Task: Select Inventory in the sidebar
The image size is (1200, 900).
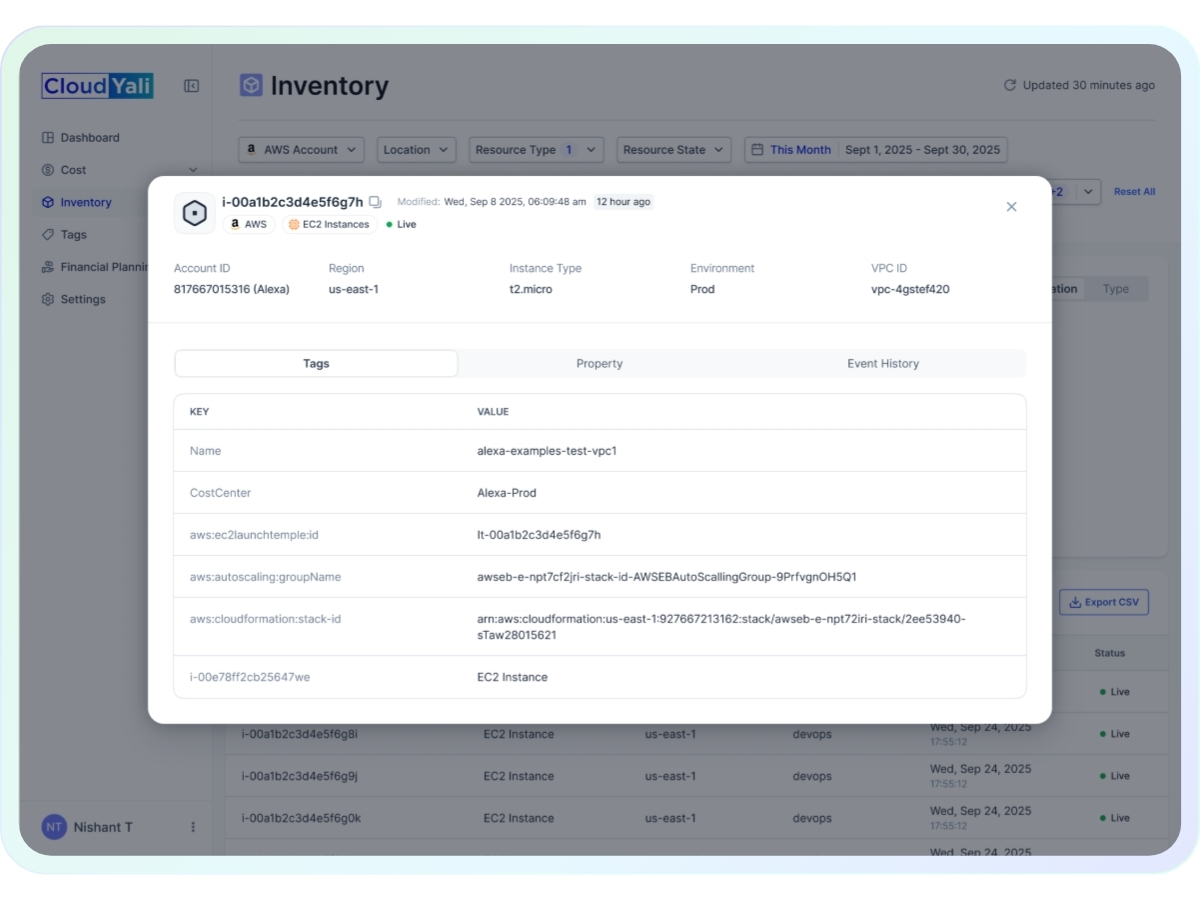Action: click(x=85, y=202)
